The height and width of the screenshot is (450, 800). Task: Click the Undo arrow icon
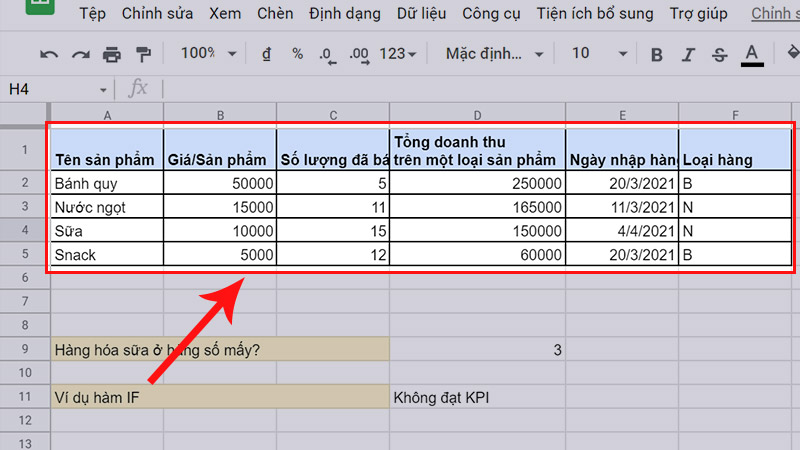[x=50, y=54]
